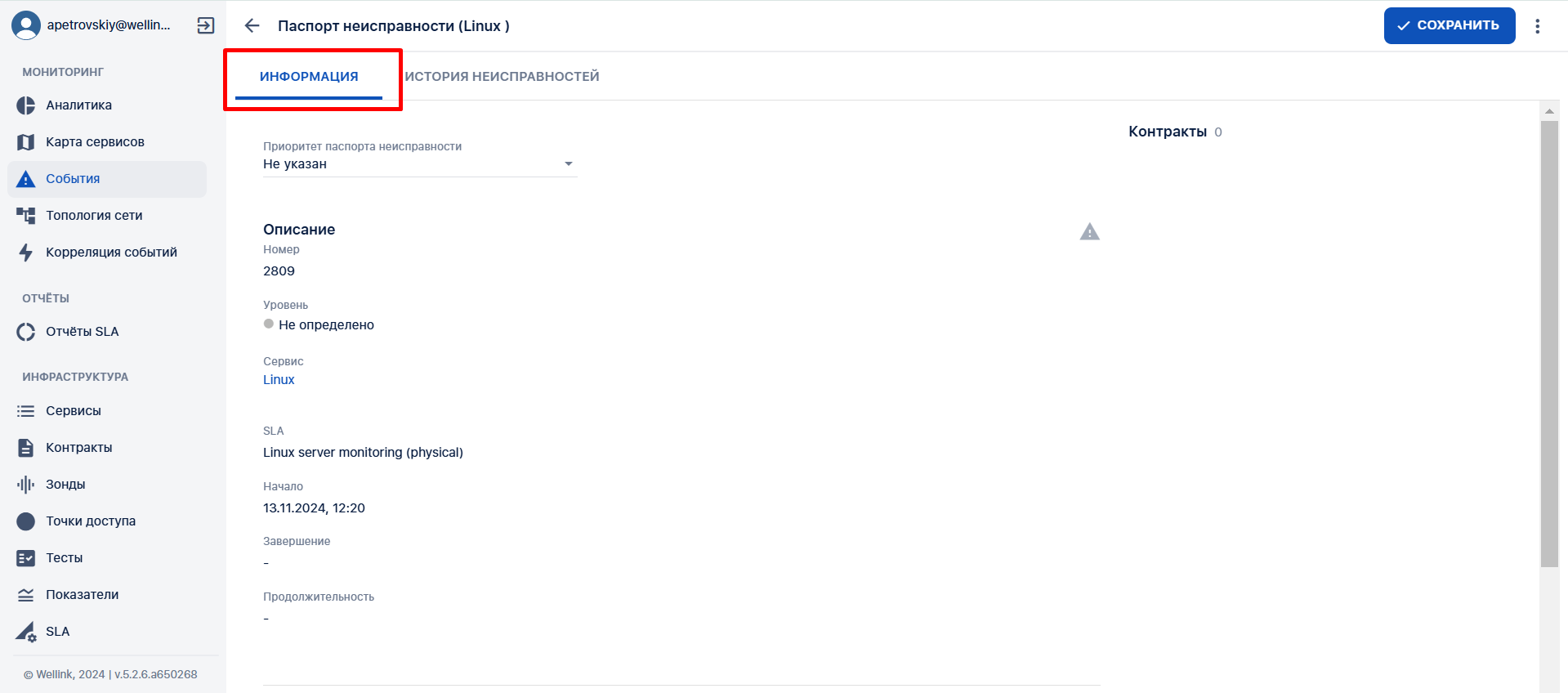Screen dimensions: 1568x693
Task: Open Показатели menu item
Action: point(107,595)
